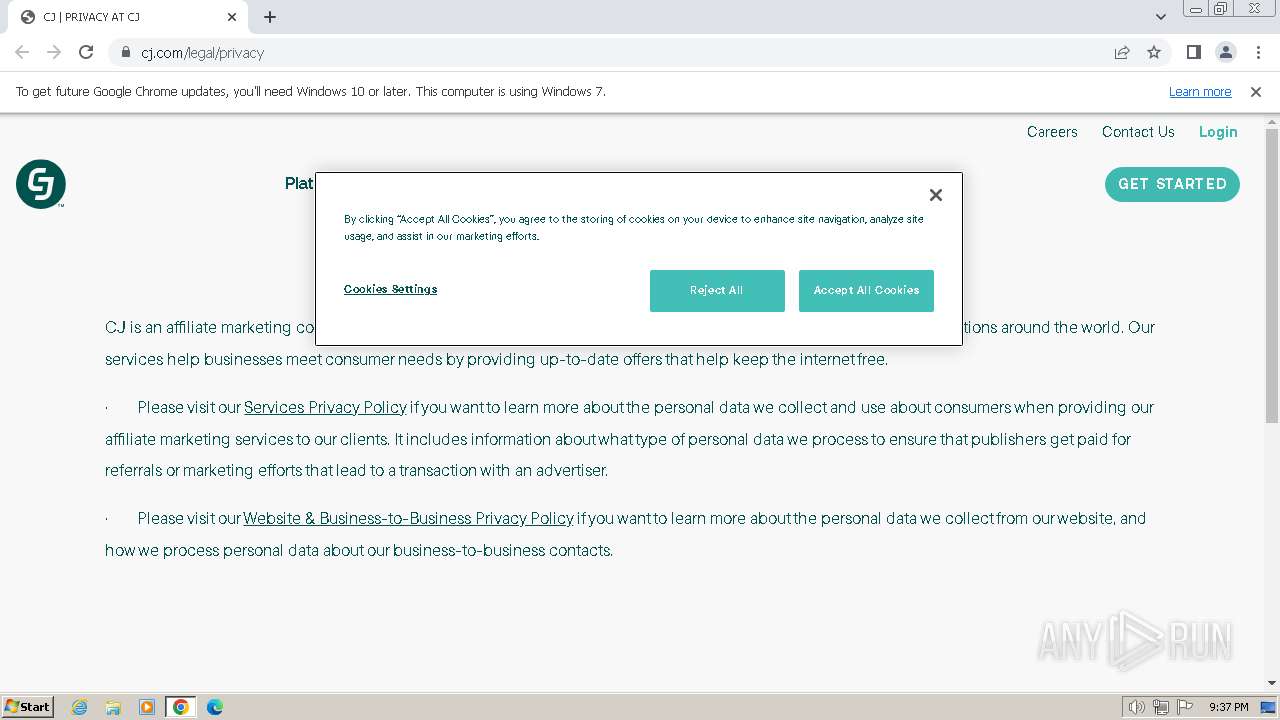
Task: Open the browser side panel icon
Action: 1193,52
